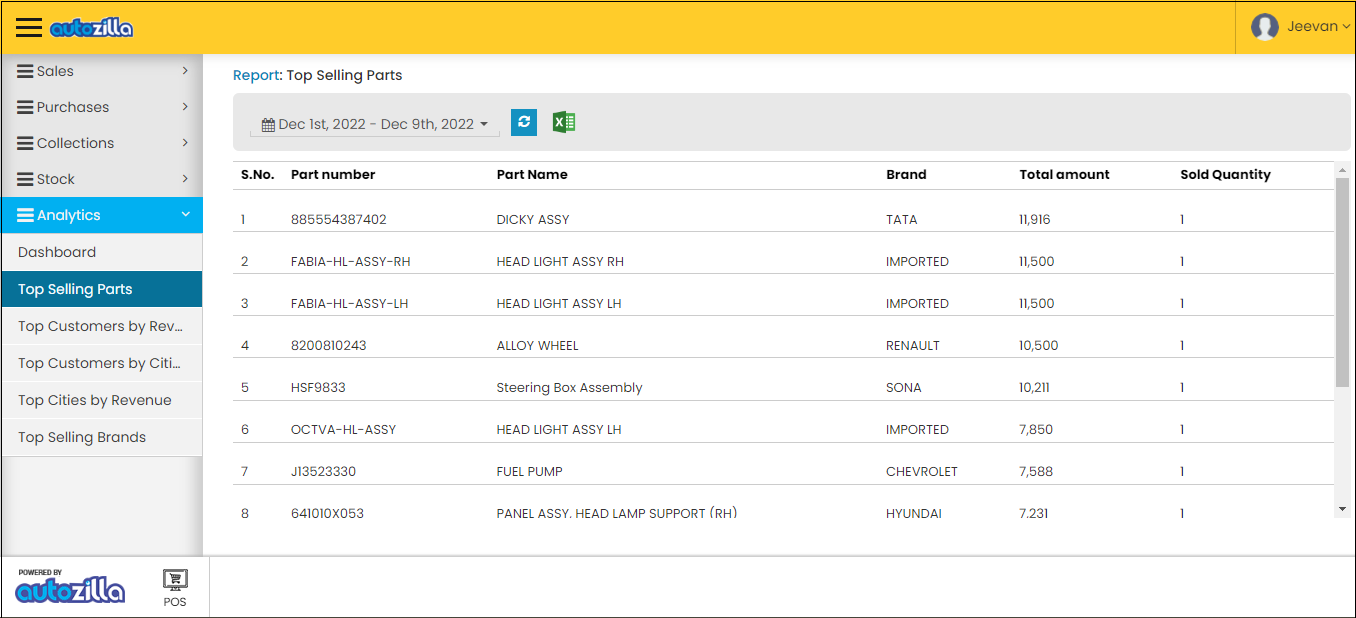This screenshot has height=618, width=1356.
Task: Click brand SONA
Action: click(904, 387)
